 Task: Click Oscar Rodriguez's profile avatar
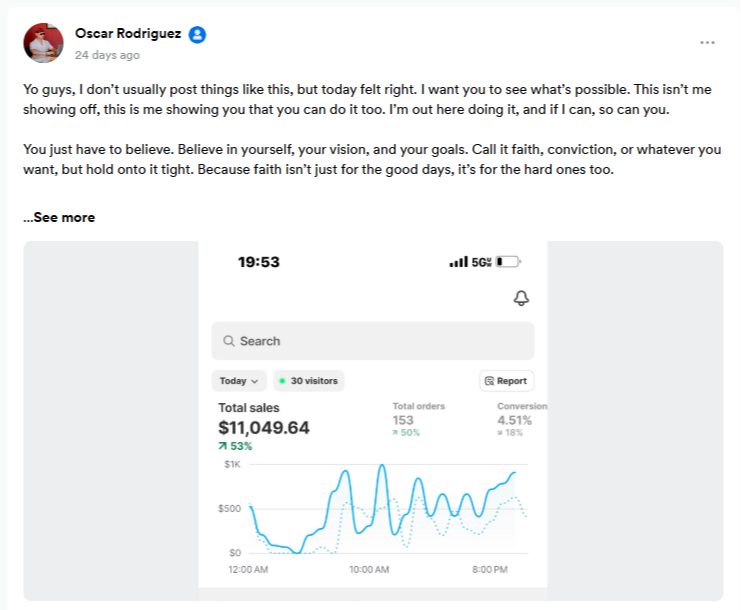(x=43, y=42)
